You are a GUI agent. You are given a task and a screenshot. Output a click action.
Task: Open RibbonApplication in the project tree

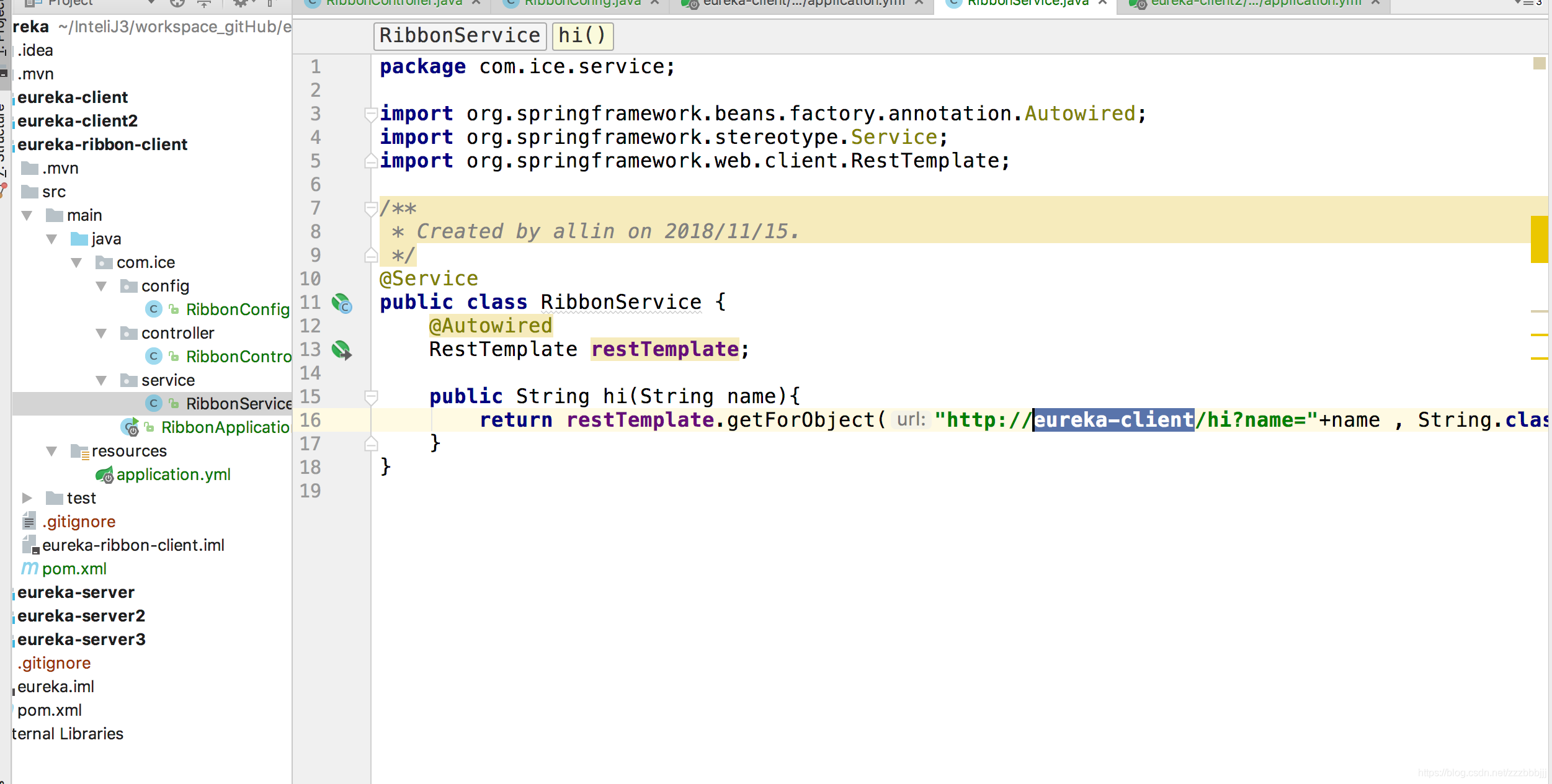coord(225,427)
